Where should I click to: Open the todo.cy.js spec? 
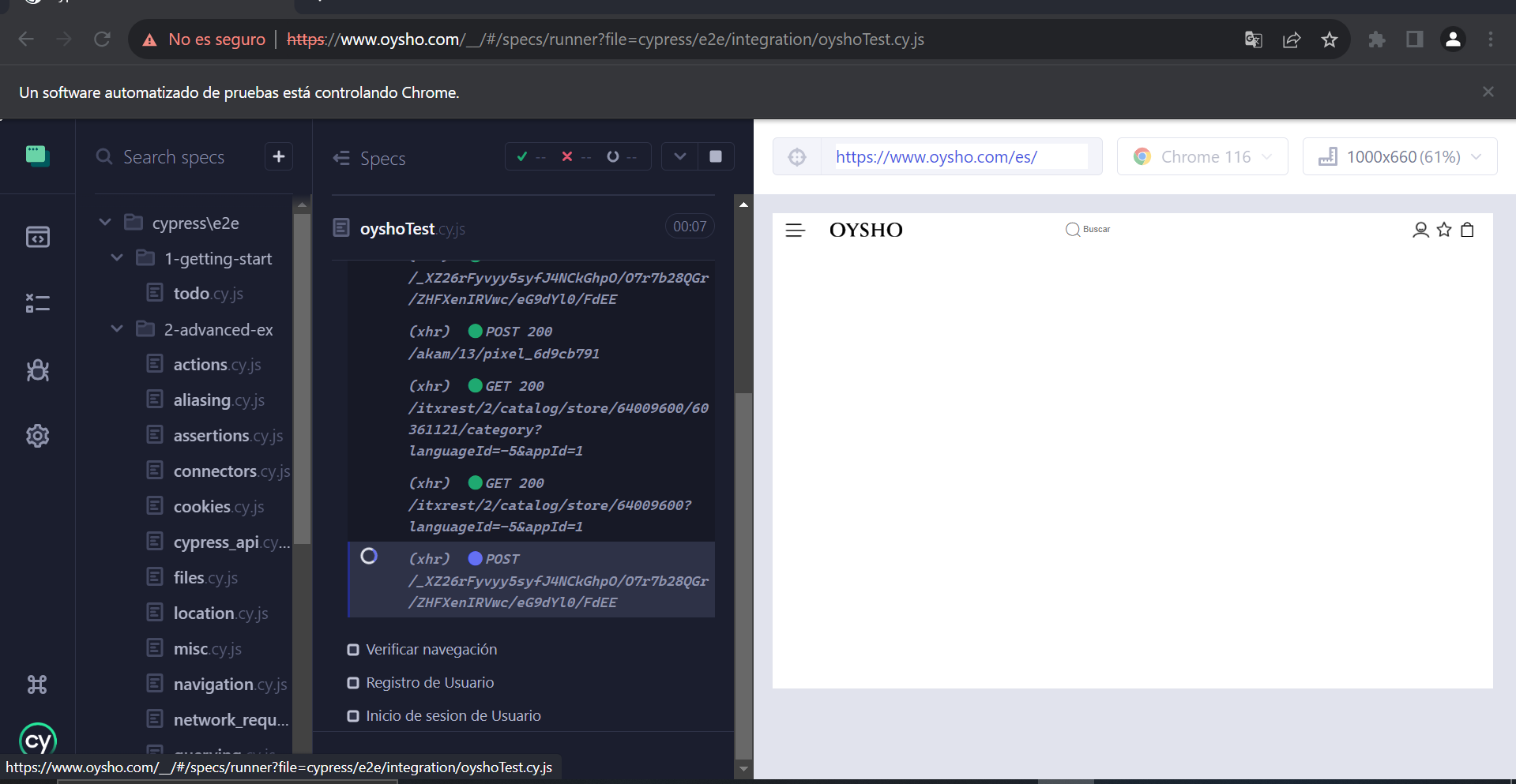(208, 294)
